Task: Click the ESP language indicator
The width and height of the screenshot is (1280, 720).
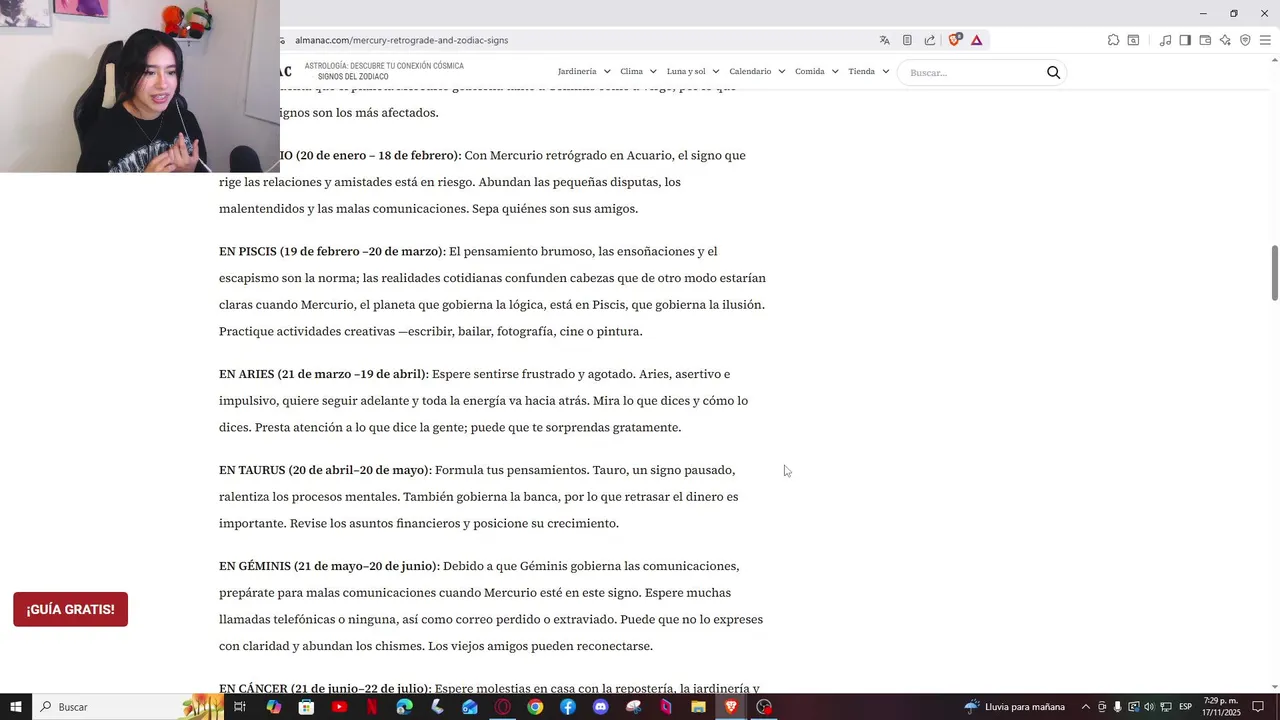Action: (x=1185, y=707)
